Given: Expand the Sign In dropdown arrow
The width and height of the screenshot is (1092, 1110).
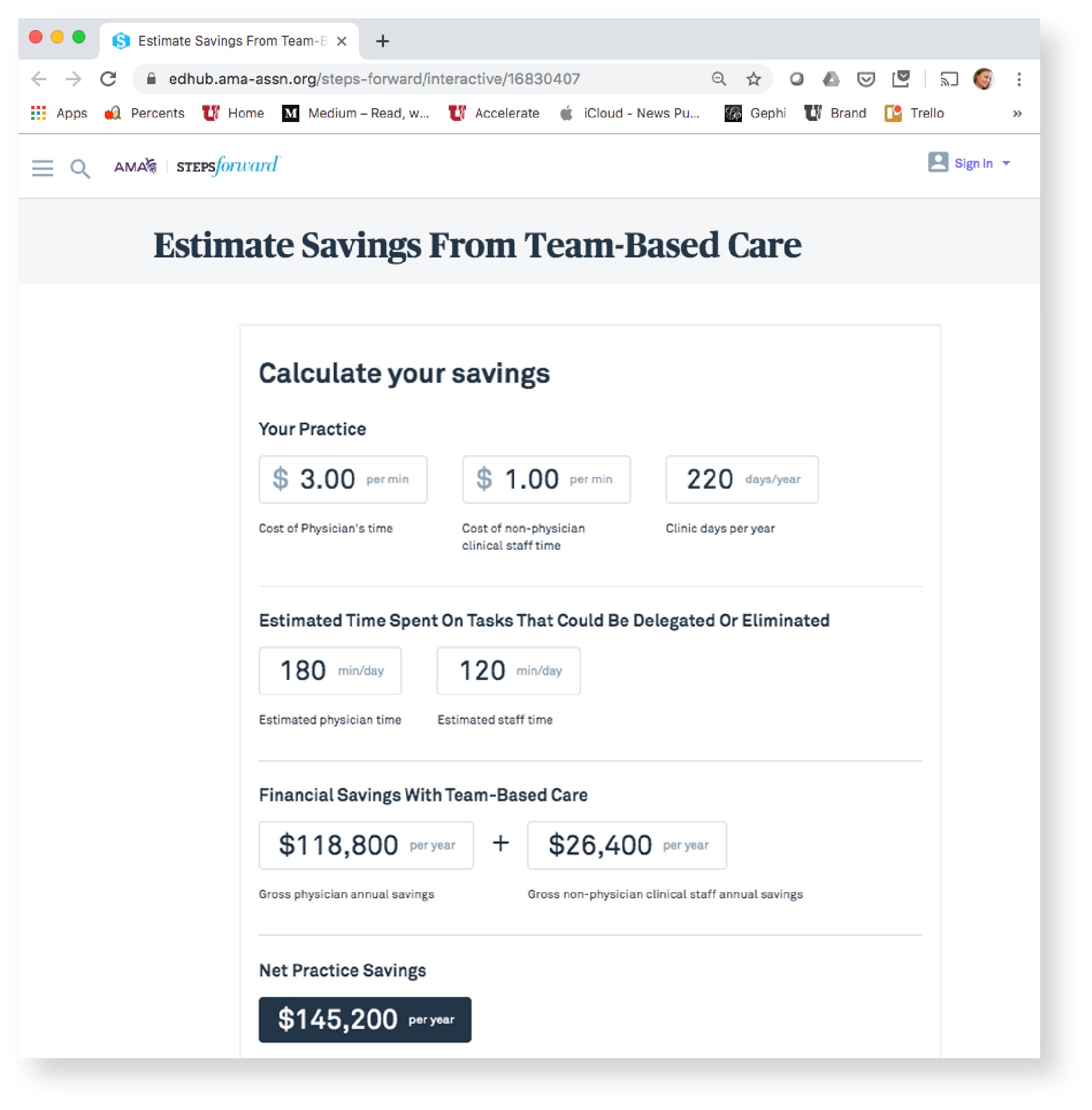Looking at the screenshot, I should coord(1006,163).
